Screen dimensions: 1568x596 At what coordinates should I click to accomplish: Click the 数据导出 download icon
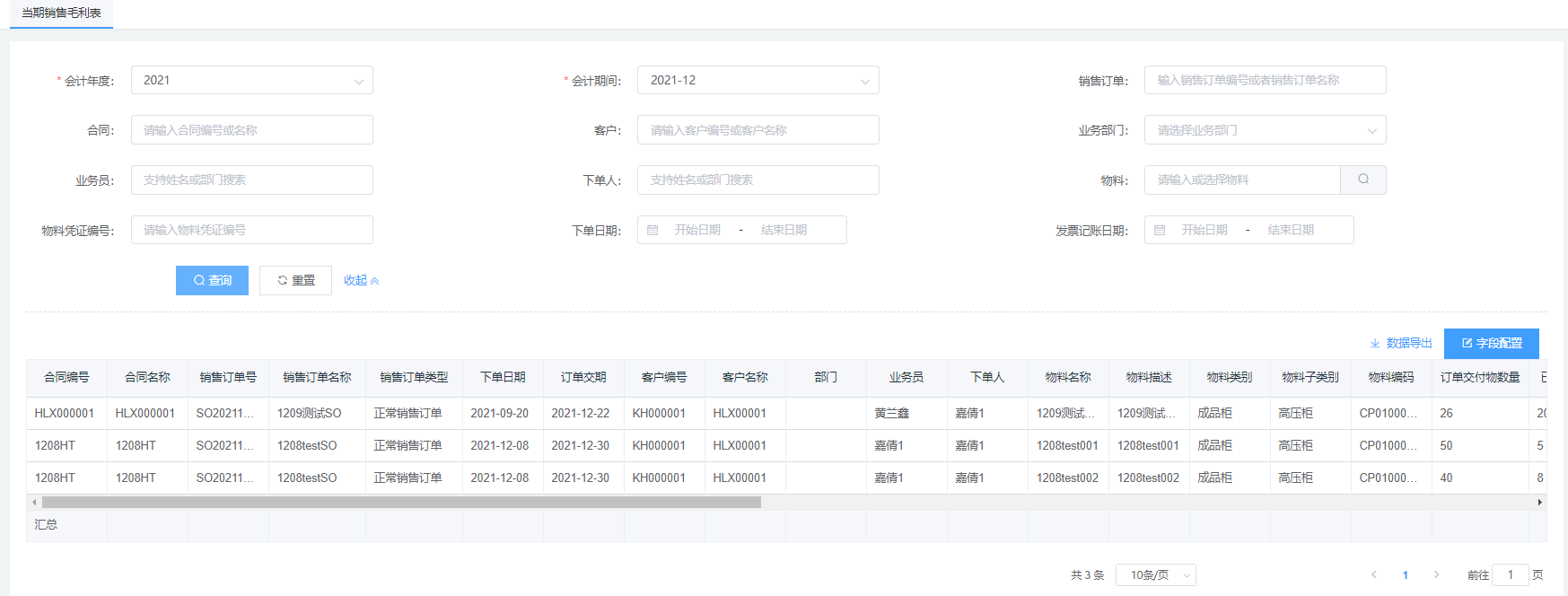(x=1375, y=344)
